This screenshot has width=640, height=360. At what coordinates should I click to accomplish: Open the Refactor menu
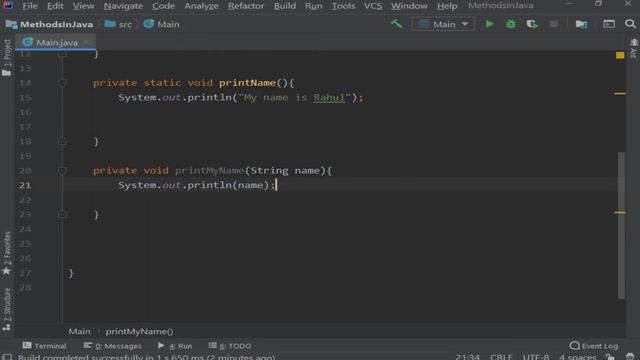(246, 6)
